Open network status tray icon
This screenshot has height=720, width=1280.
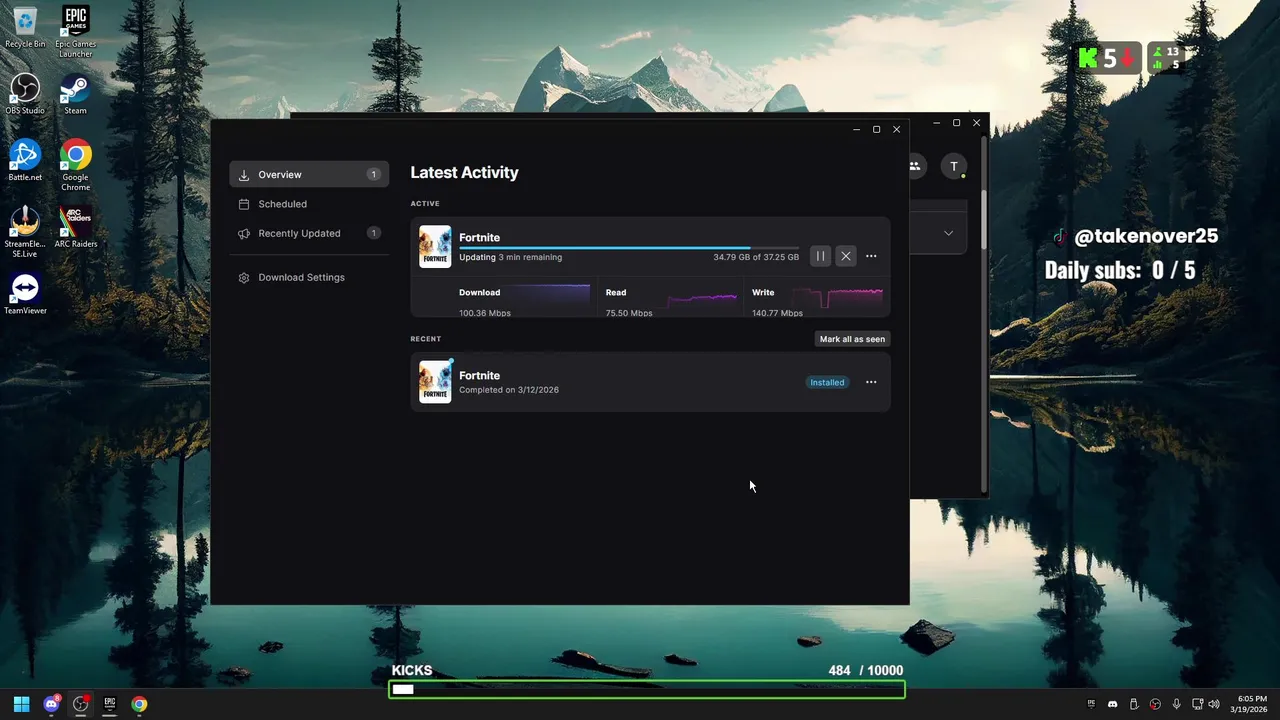pos(1198,704)
